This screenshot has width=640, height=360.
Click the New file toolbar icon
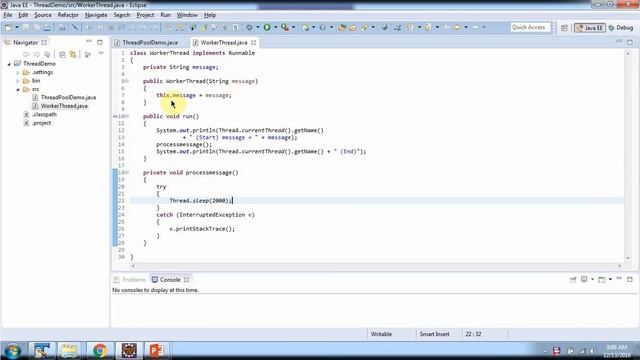8,27
